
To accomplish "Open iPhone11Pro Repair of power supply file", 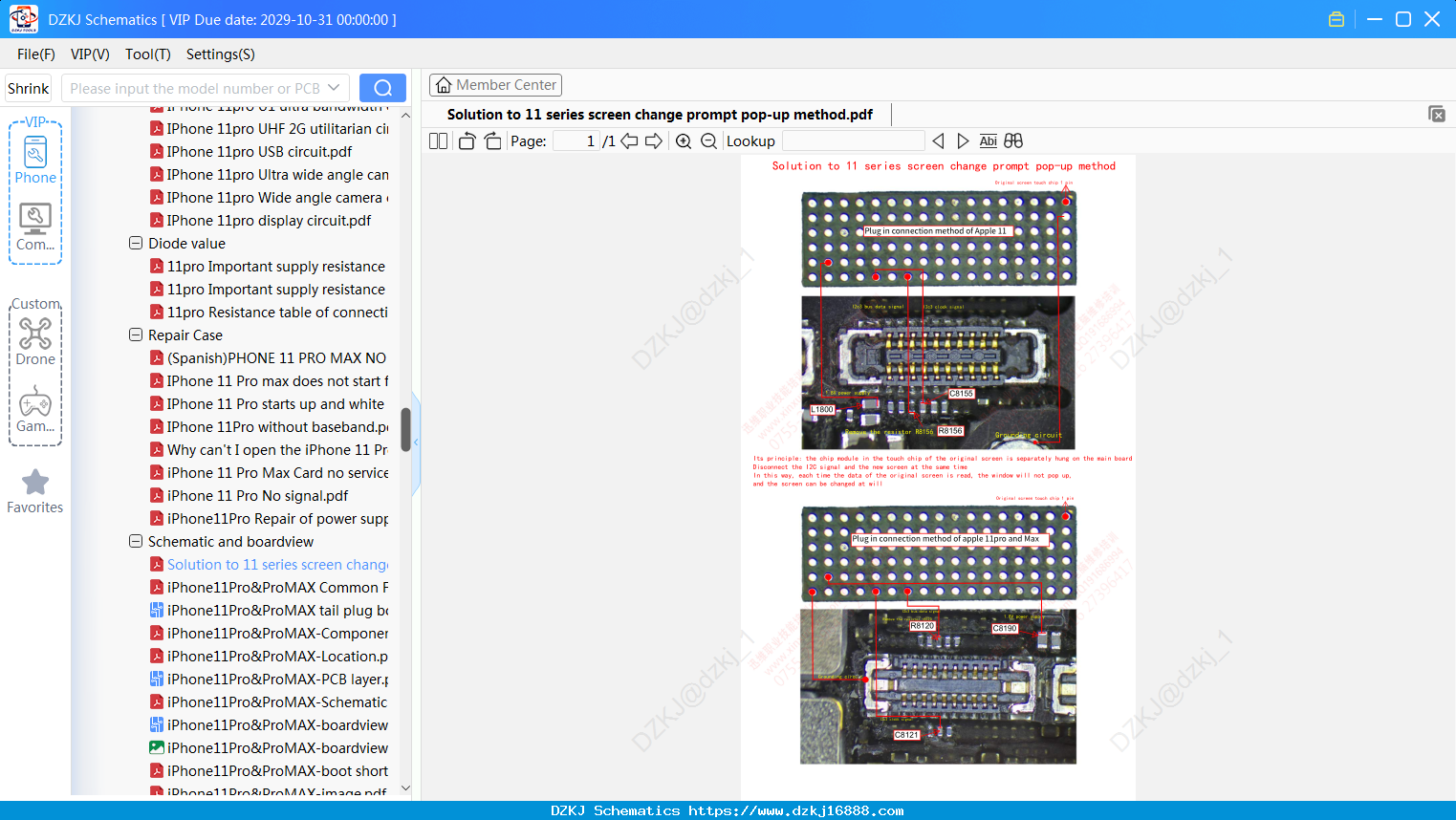I will (277, 518).
